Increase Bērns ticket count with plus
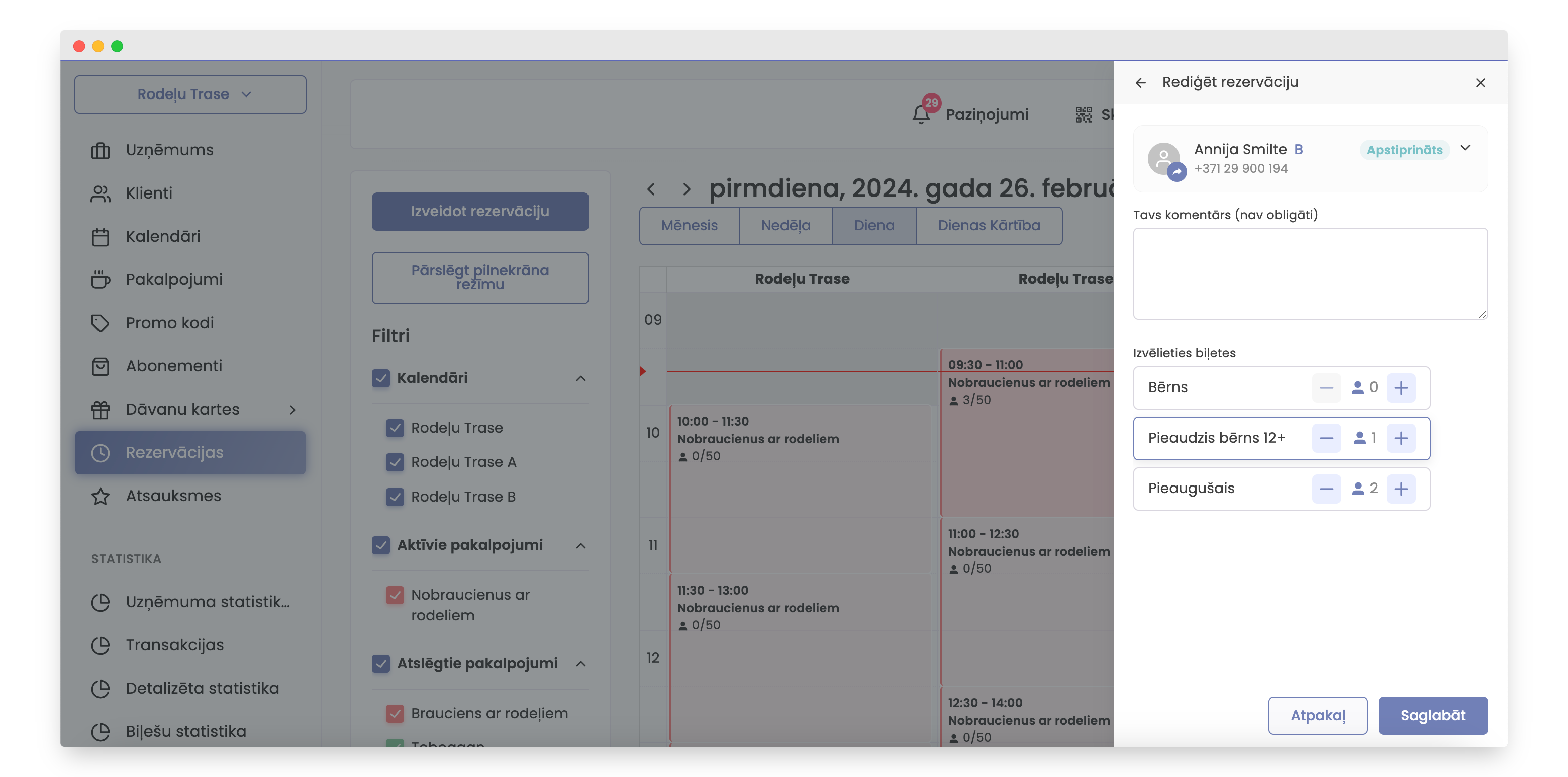The image size is (1568, 777). [1401, 388]
